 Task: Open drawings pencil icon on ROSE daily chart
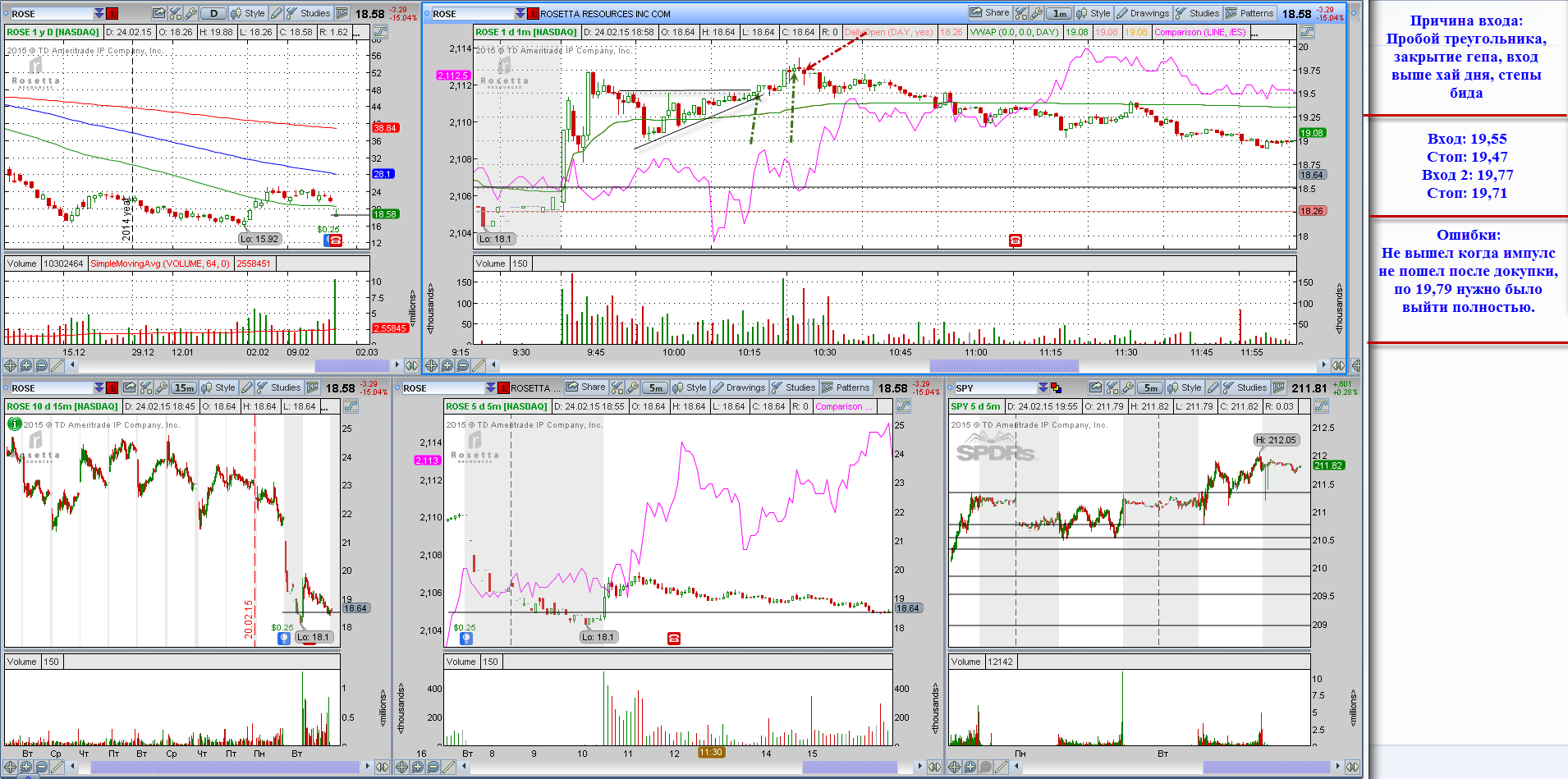277,13
